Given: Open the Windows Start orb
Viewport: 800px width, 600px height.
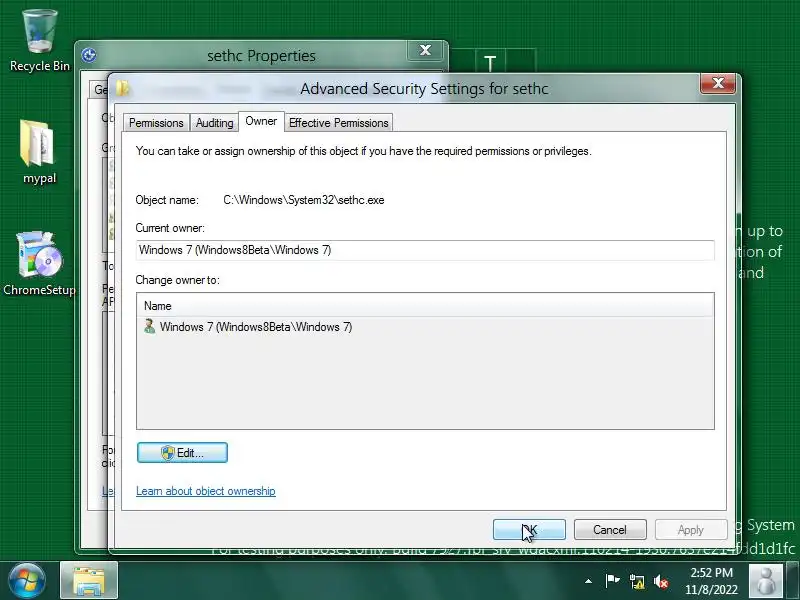Looking at the screenshot, I should tap(26, 580).
